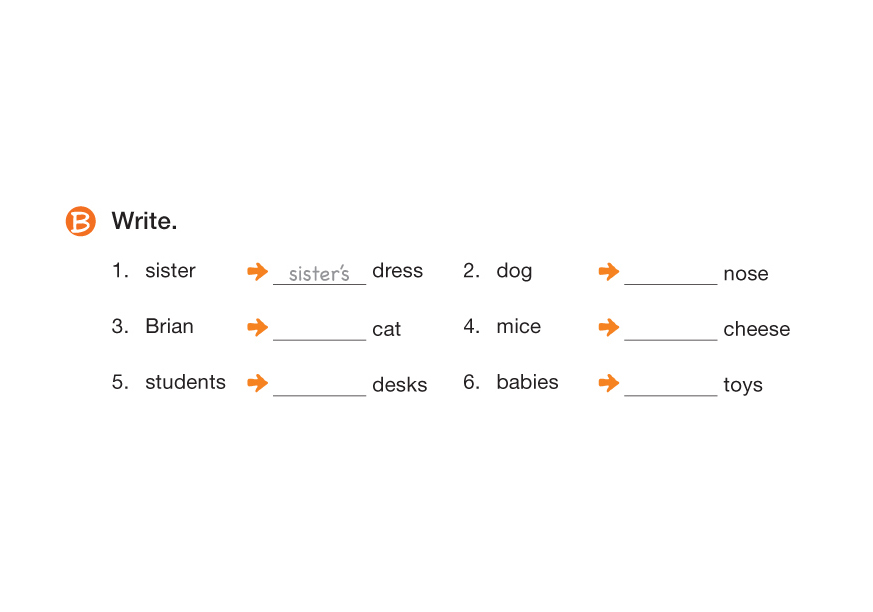Click the word students in item 5

[185, 383]
